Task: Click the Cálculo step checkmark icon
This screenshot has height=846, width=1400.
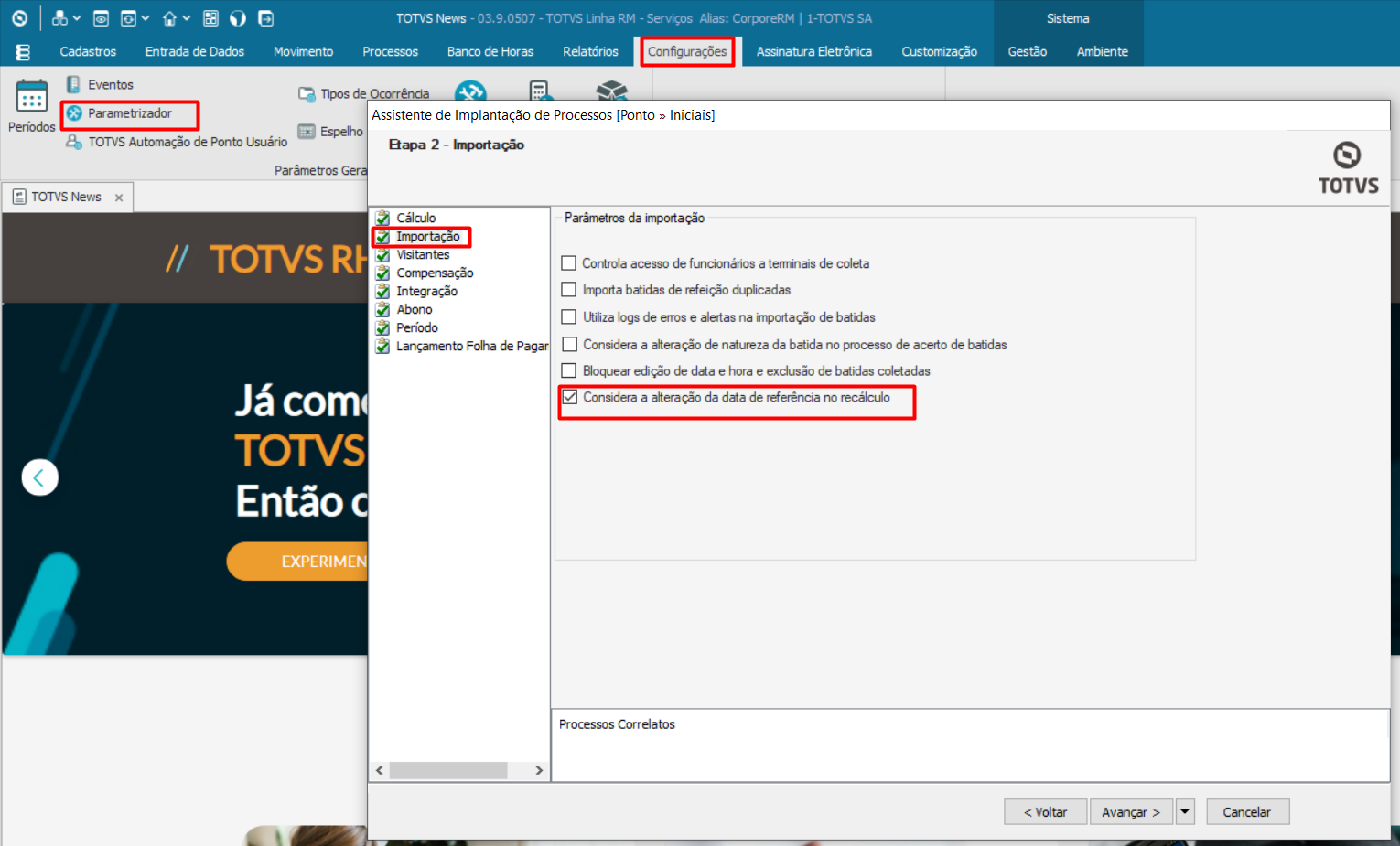Action: [382, 218]
